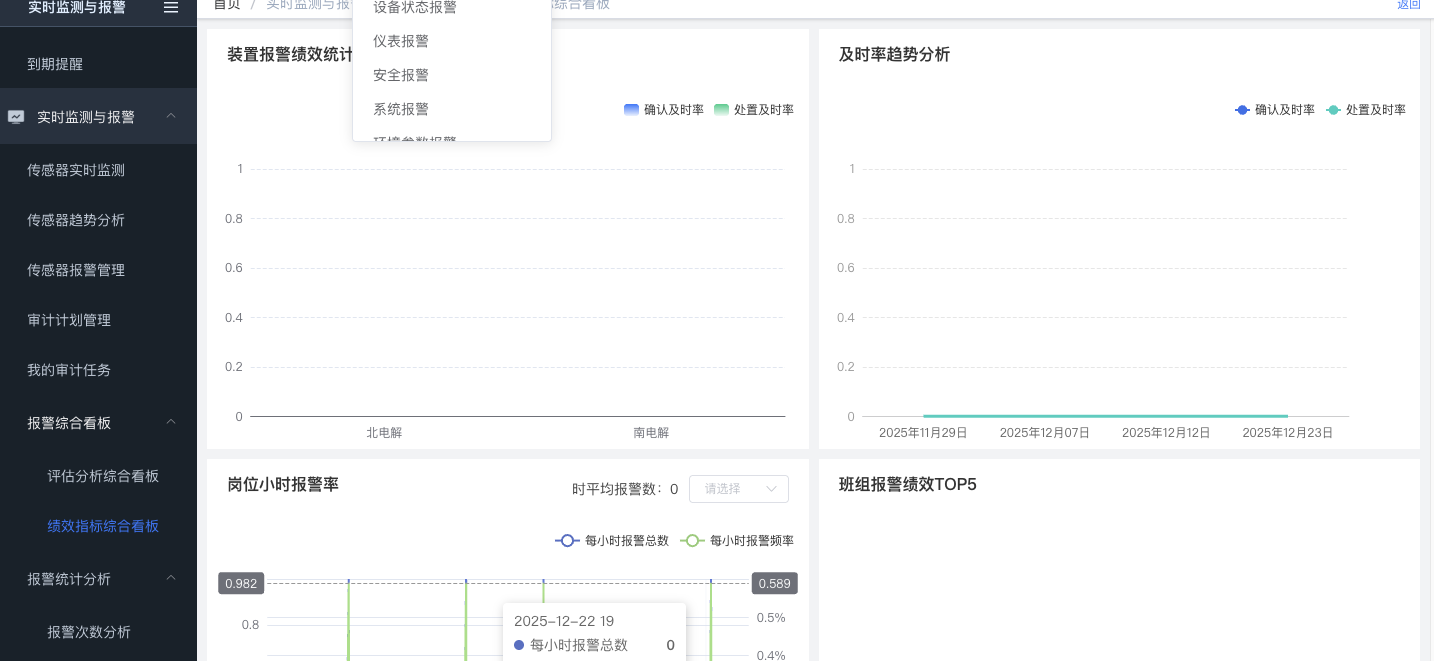Click the chart icon beside 实时监测与报警

pyautogui.click(x=16, y=116)
